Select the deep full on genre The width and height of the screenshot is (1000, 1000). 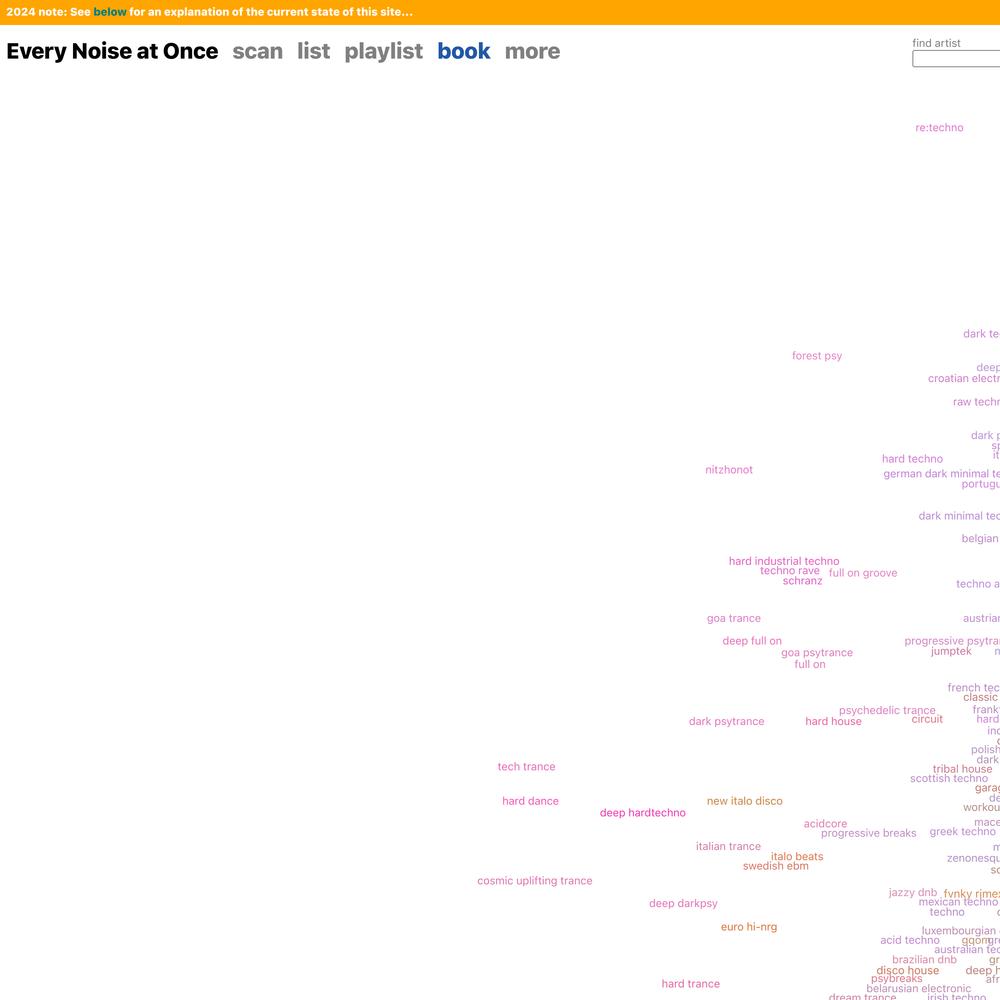752,642
